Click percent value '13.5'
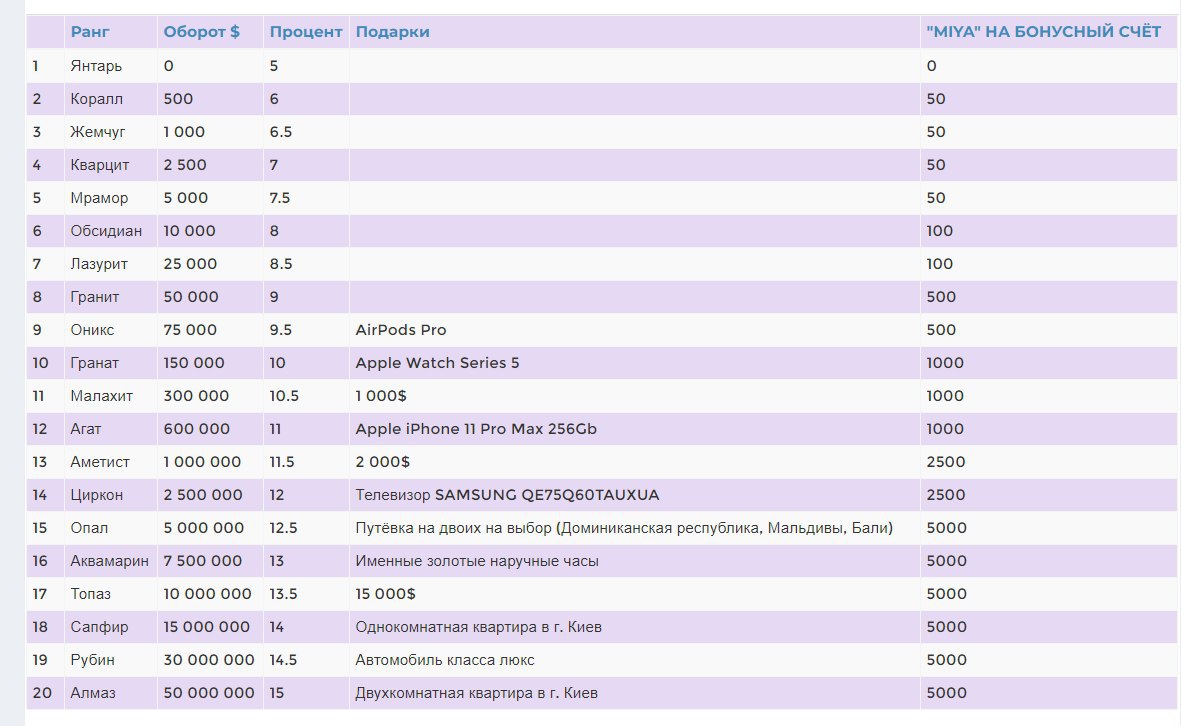The width and height of the screenshot is (1181, 726). (283, 594)
